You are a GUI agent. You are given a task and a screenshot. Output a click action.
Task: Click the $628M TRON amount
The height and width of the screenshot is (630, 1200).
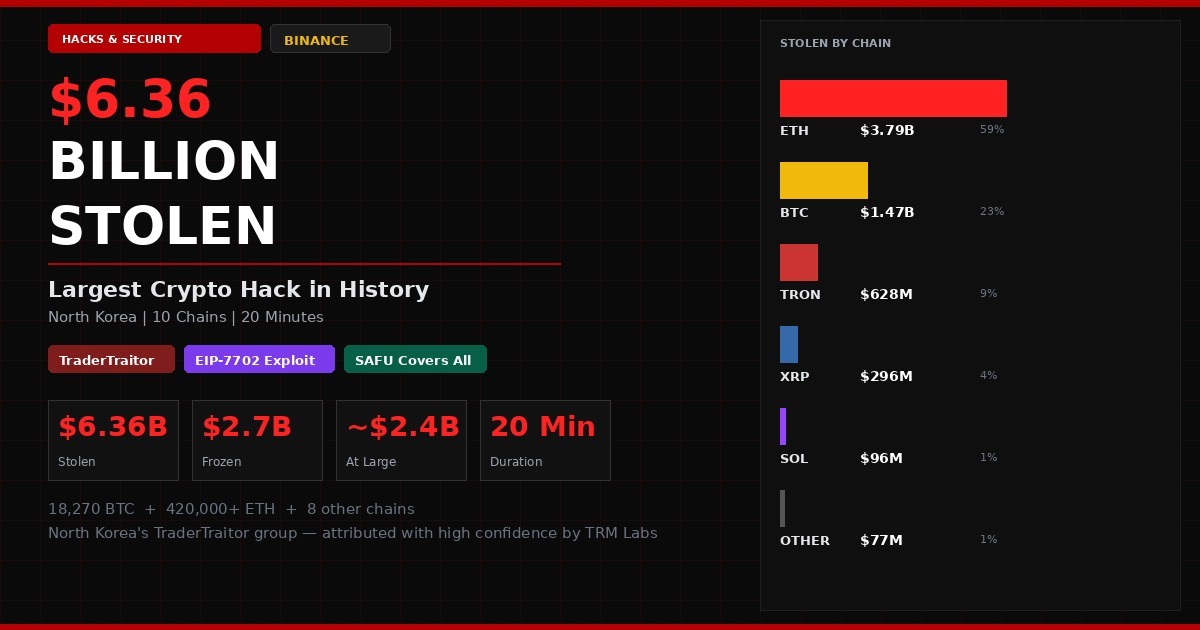[x=886, y=295]
